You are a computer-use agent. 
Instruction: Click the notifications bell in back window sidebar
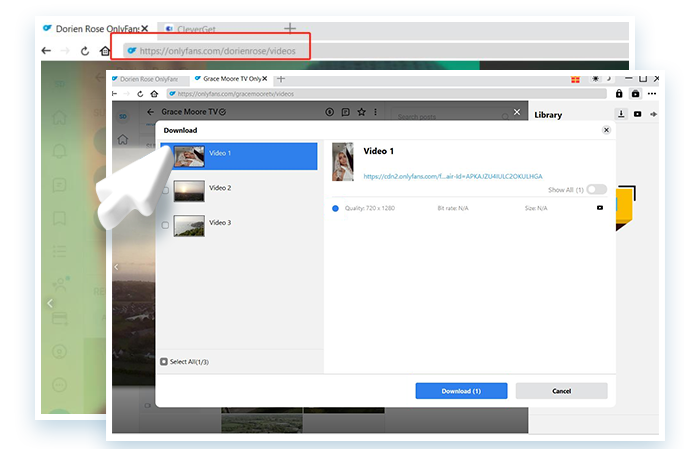(60, 151)
